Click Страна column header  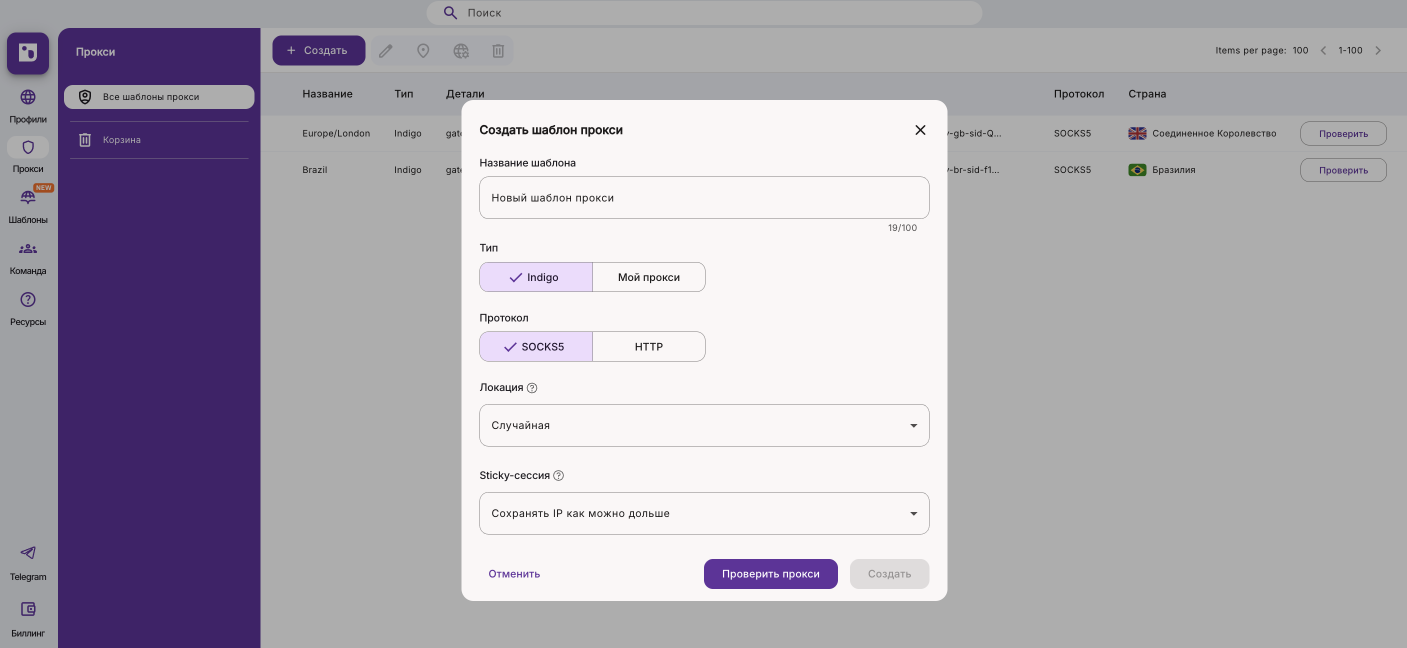1147,94
